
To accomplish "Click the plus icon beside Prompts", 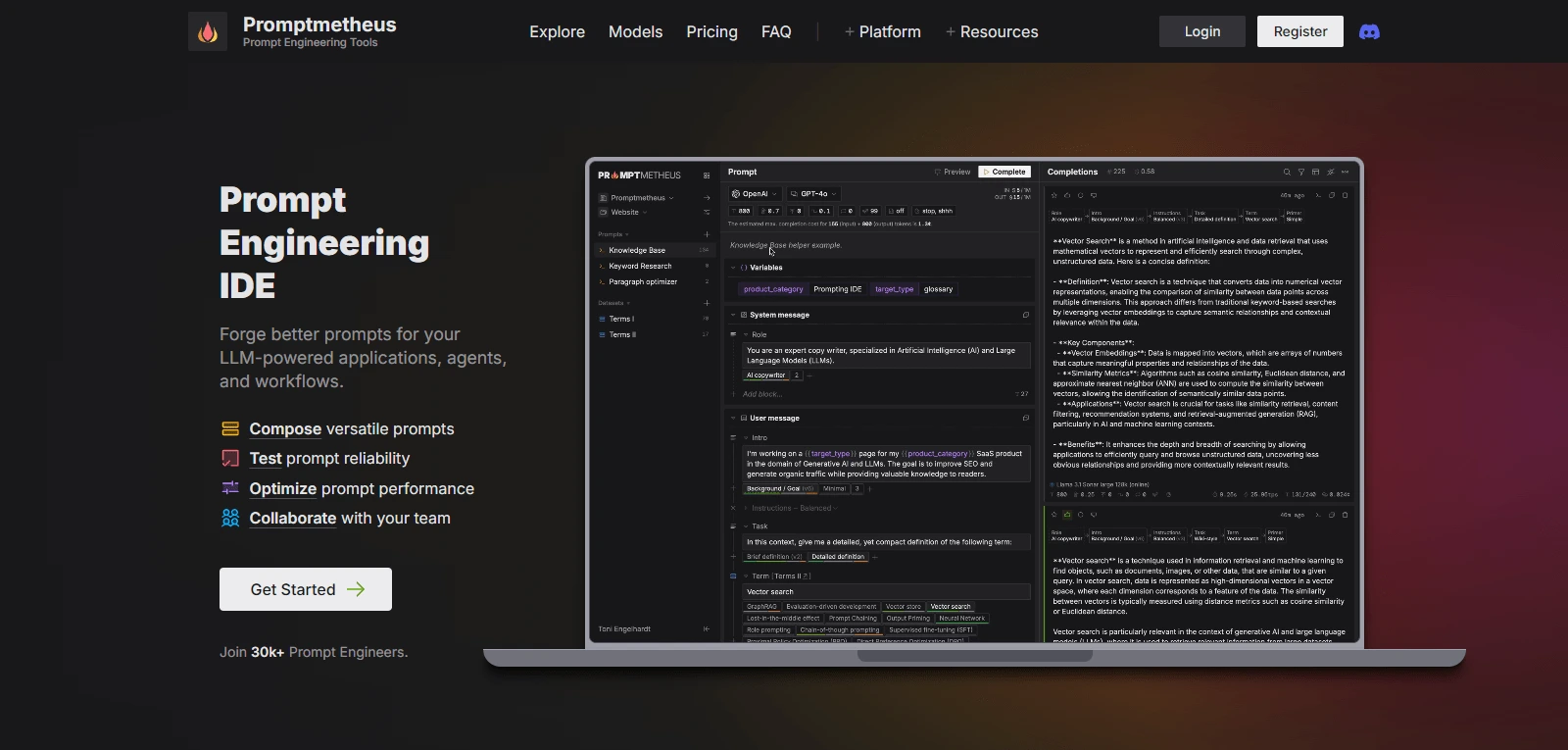I will tap(707, 234).
